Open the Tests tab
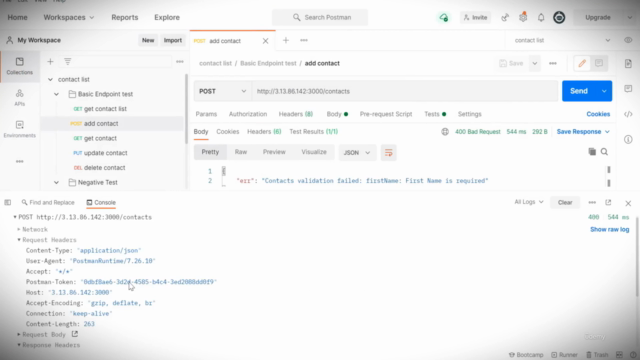 [435, 114]
